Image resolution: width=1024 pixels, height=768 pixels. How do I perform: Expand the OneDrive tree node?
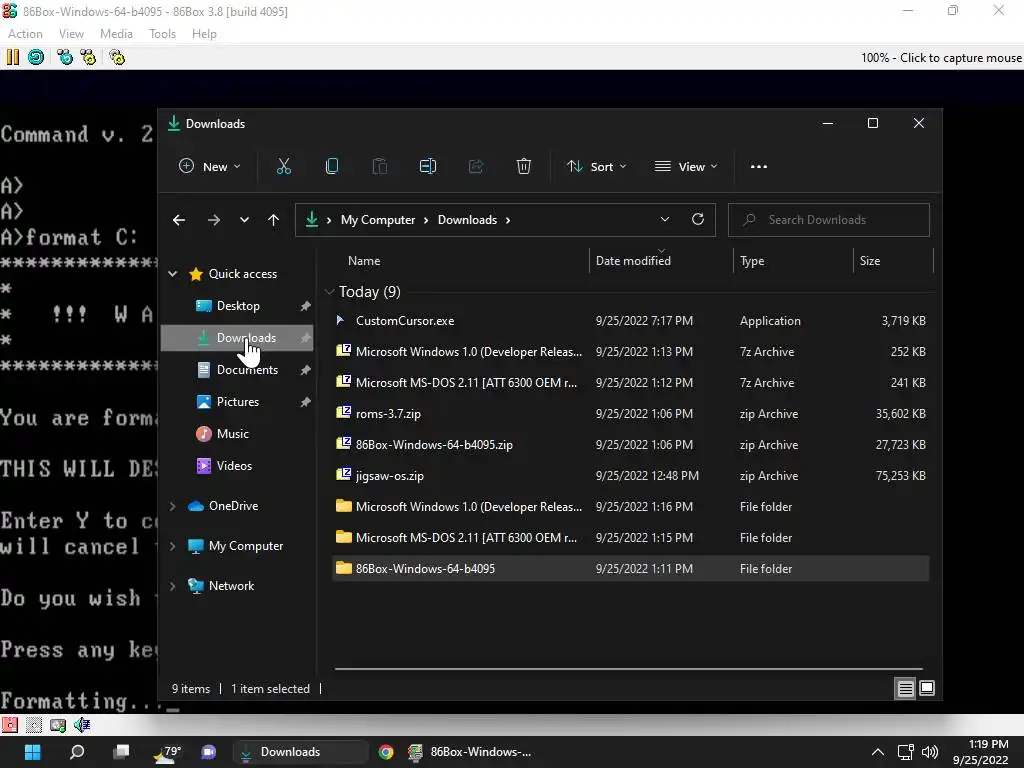[172, 506]
